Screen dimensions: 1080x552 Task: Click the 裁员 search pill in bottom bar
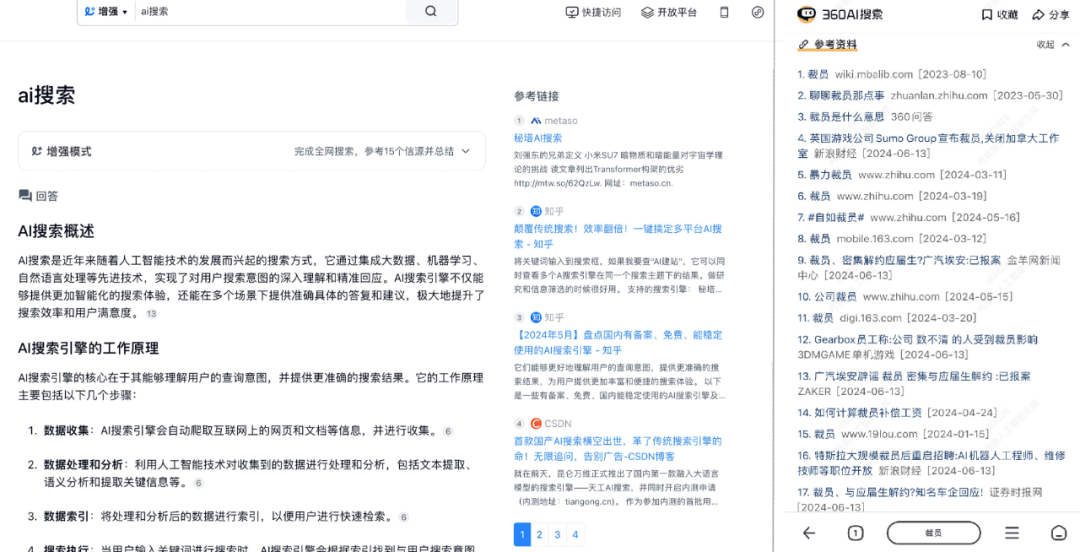(x=933, y=533)
